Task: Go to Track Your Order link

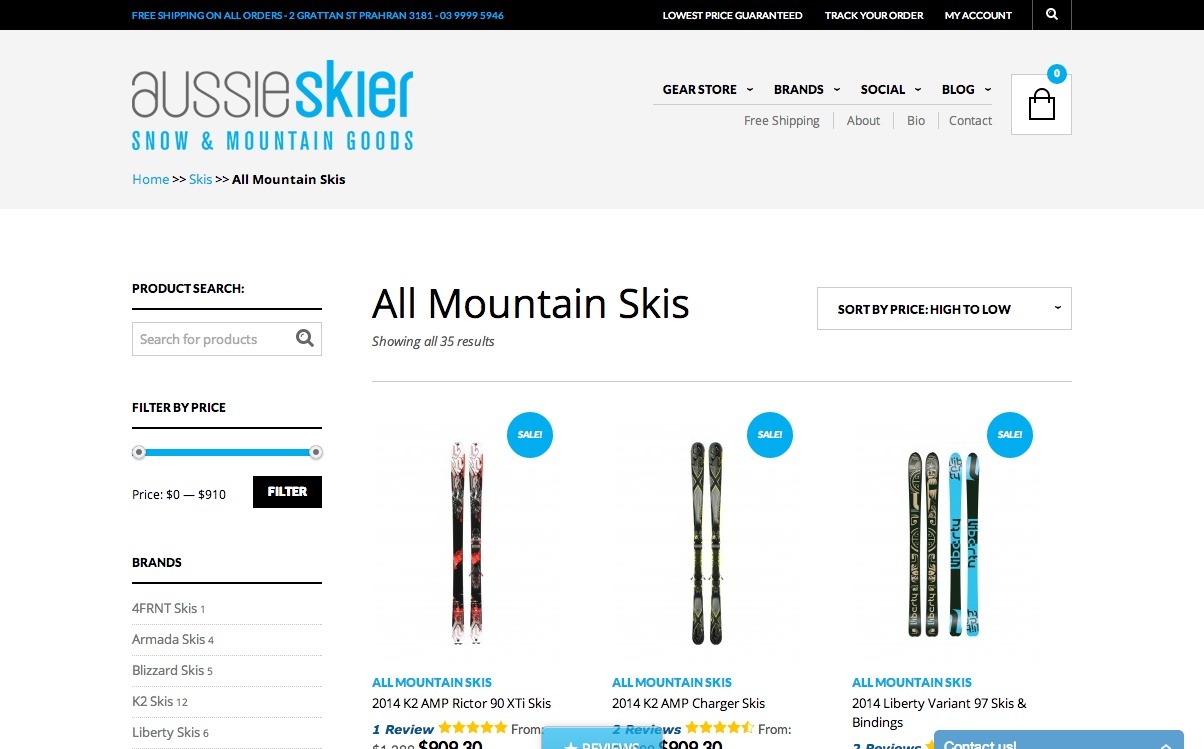Action: tap(874, 15)
